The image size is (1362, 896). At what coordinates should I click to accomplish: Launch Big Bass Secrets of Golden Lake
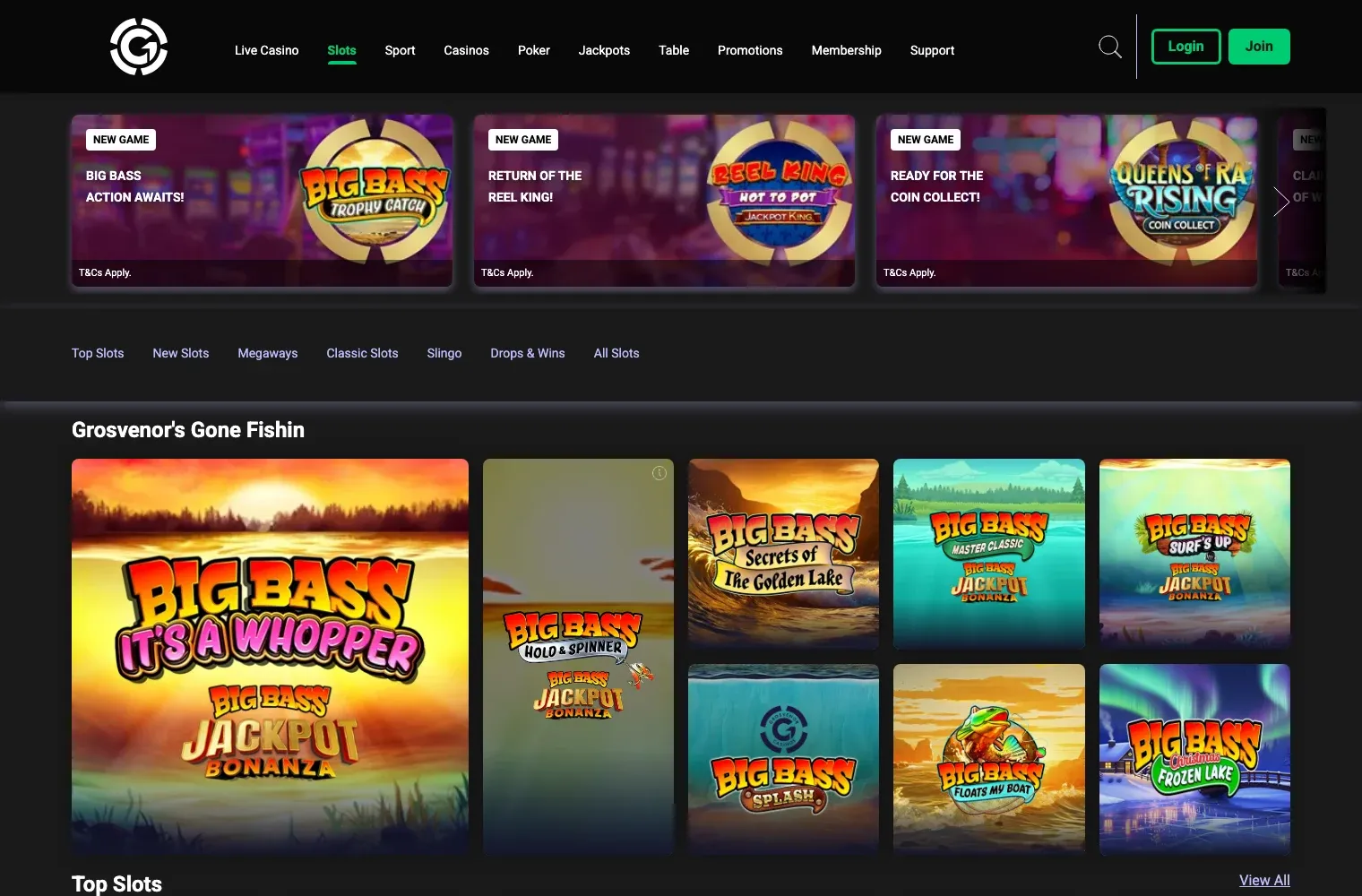coord(783,554)
